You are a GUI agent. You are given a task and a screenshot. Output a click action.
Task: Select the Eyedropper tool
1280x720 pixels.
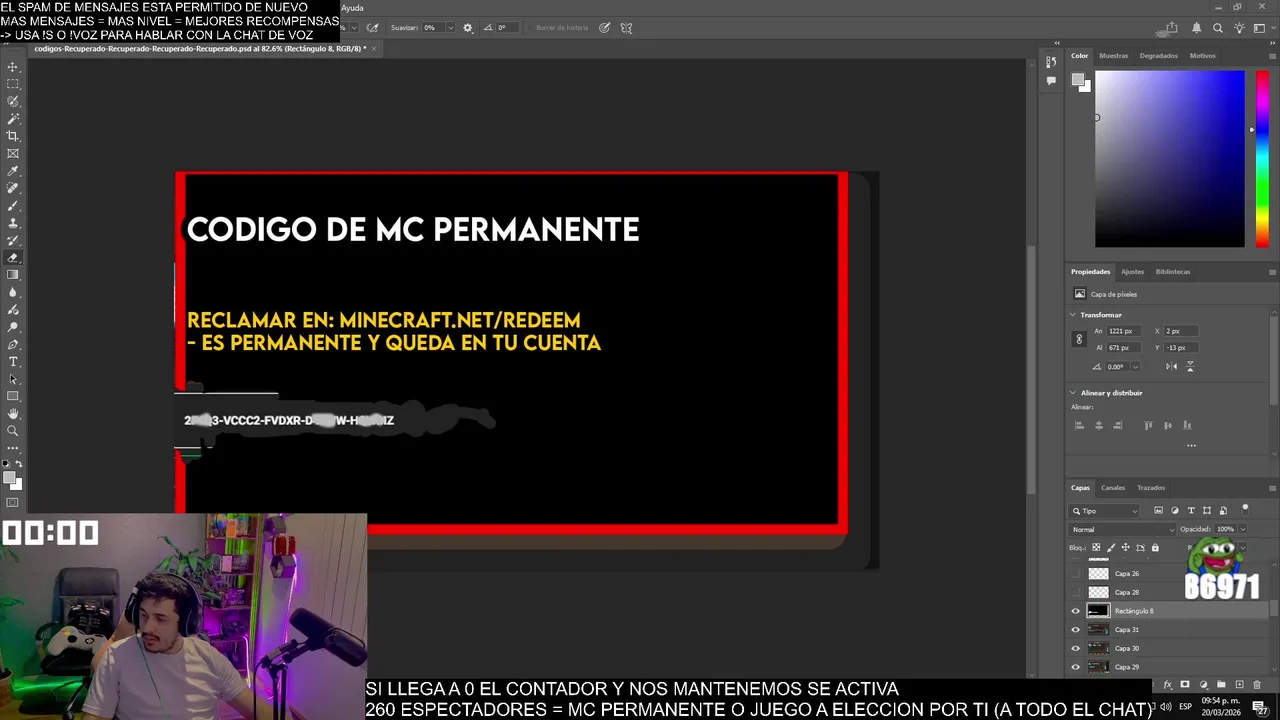coord(13,171)
